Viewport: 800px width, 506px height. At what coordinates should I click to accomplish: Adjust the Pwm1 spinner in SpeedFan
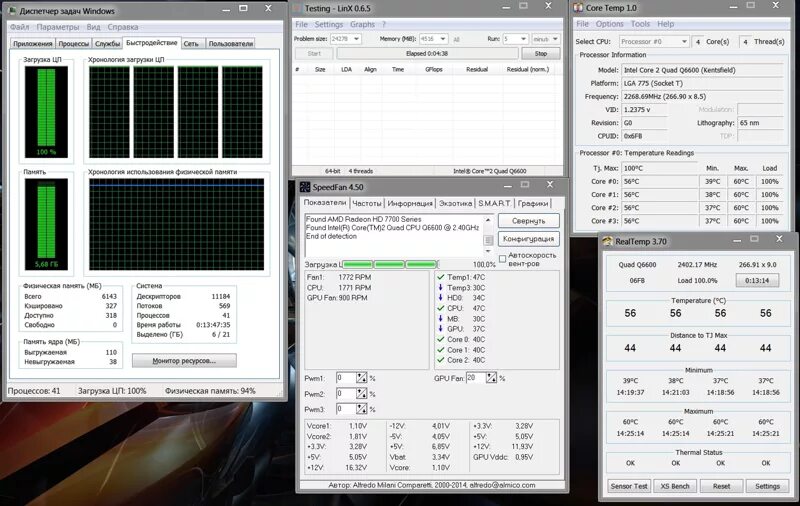361,378
